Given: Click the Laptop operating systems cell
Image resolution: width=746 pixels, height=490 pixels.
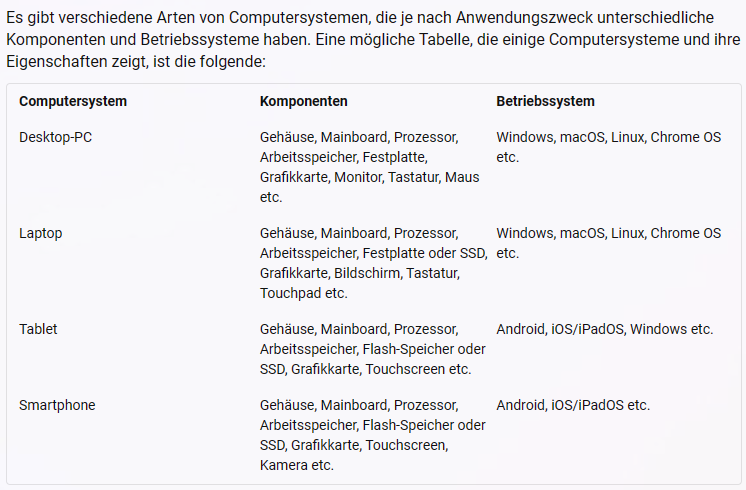Looking at the screenshot, I should [608, 243].
